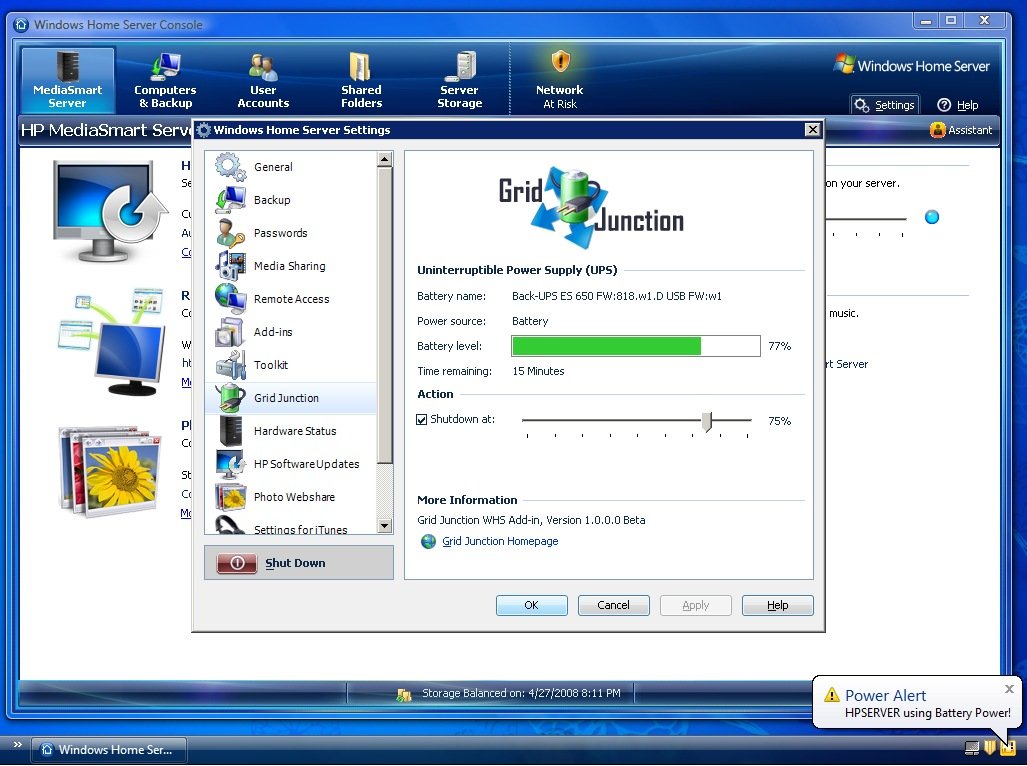
Task: Click the sunflower photos graphic in console
Action: point(109,471)
